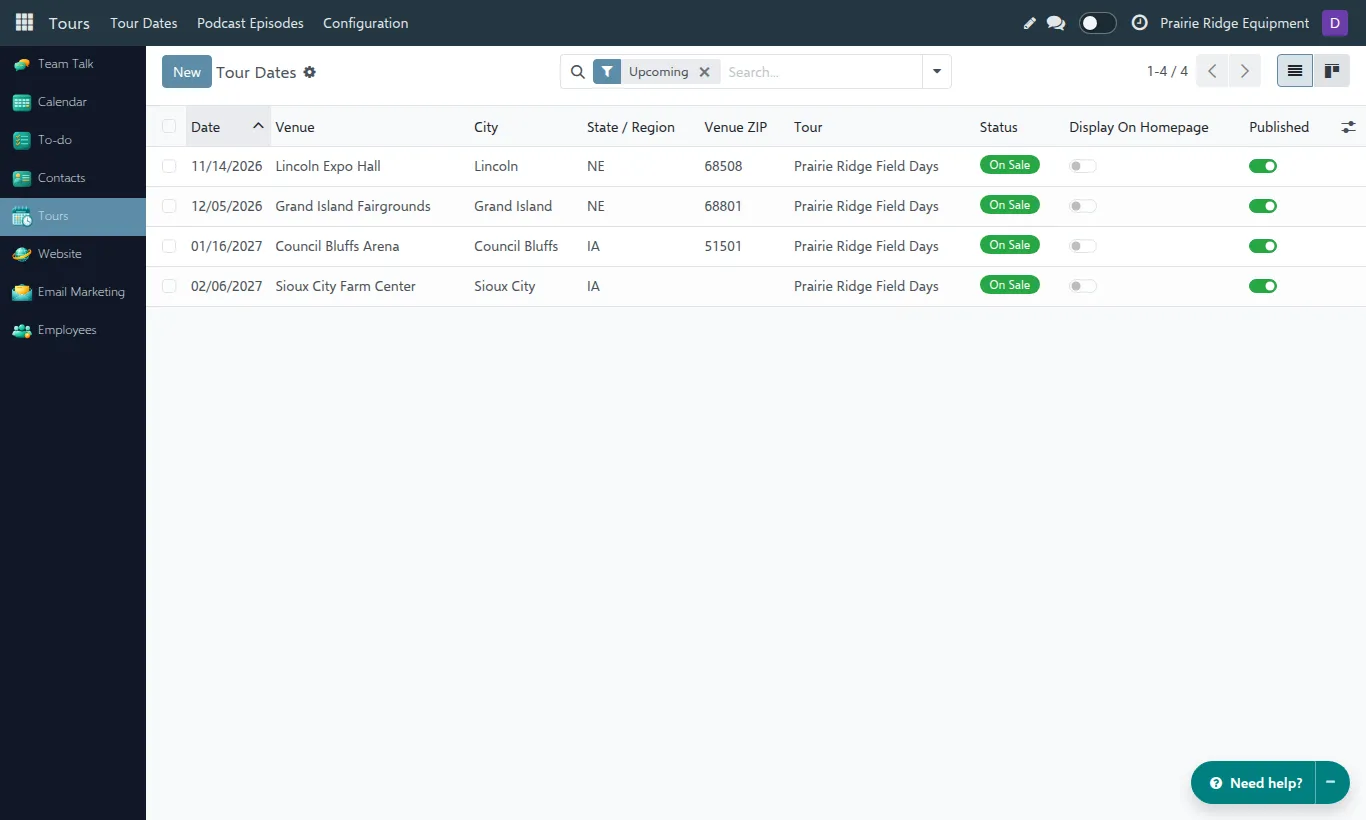Click the New button
This screenshot has width=1366, height=820.
(x=187, y=72)
